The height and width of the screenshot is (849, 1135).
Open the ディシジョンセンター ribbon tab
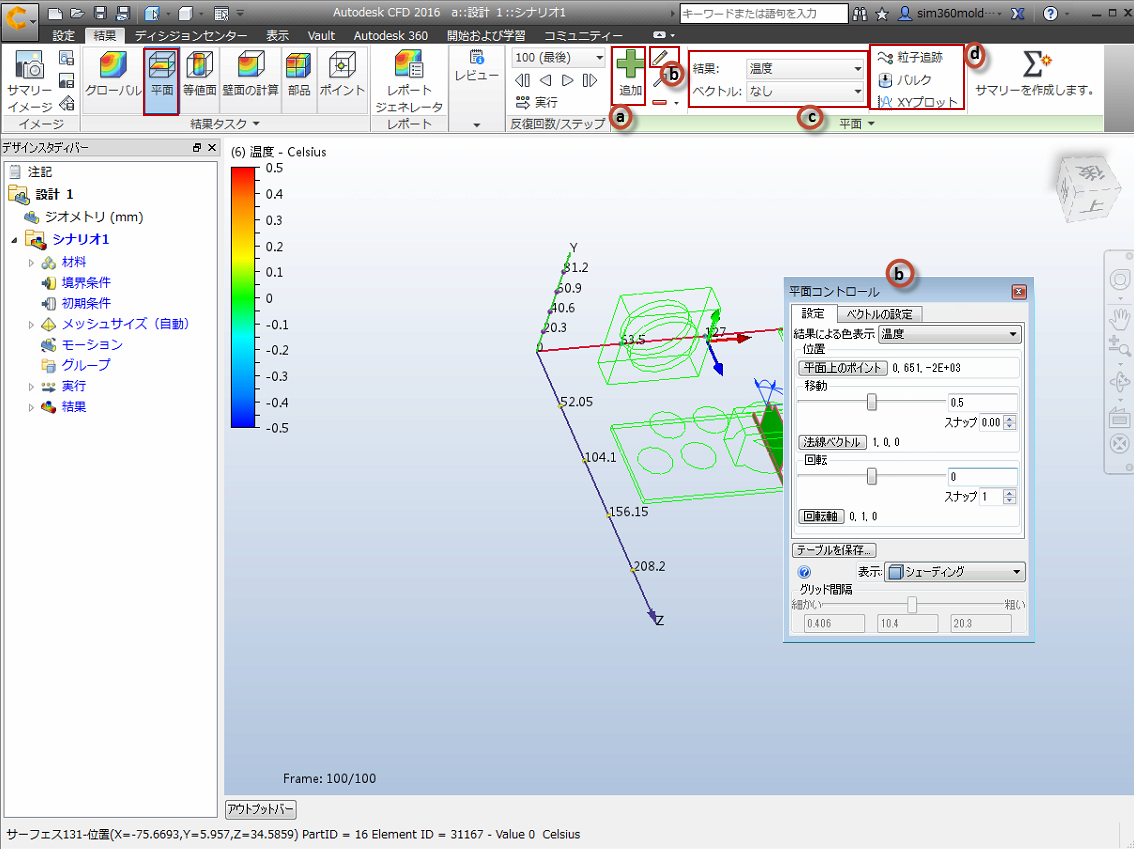[190, 35]
